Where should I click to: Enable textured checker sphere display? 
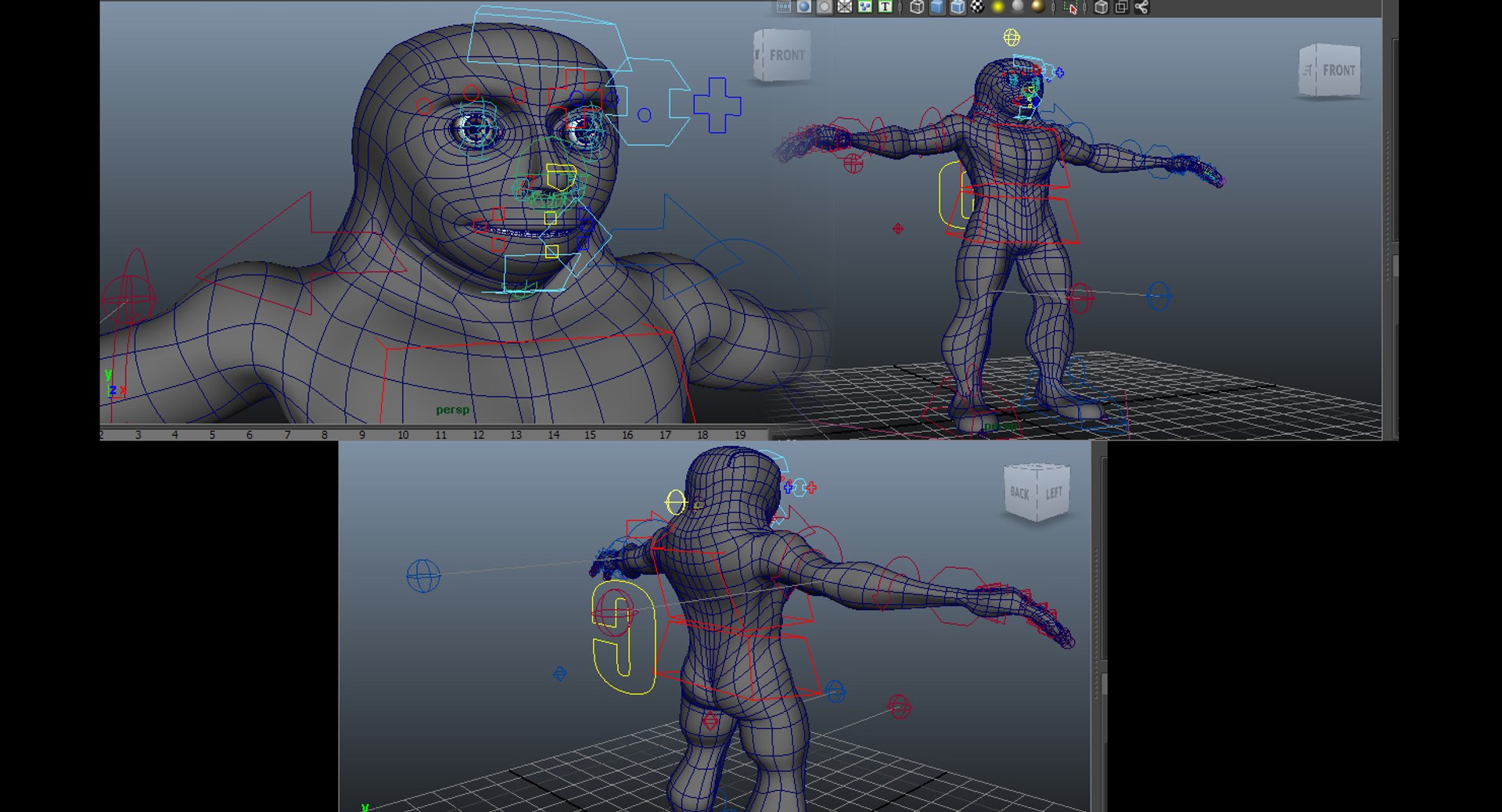(x=978, y=7)
